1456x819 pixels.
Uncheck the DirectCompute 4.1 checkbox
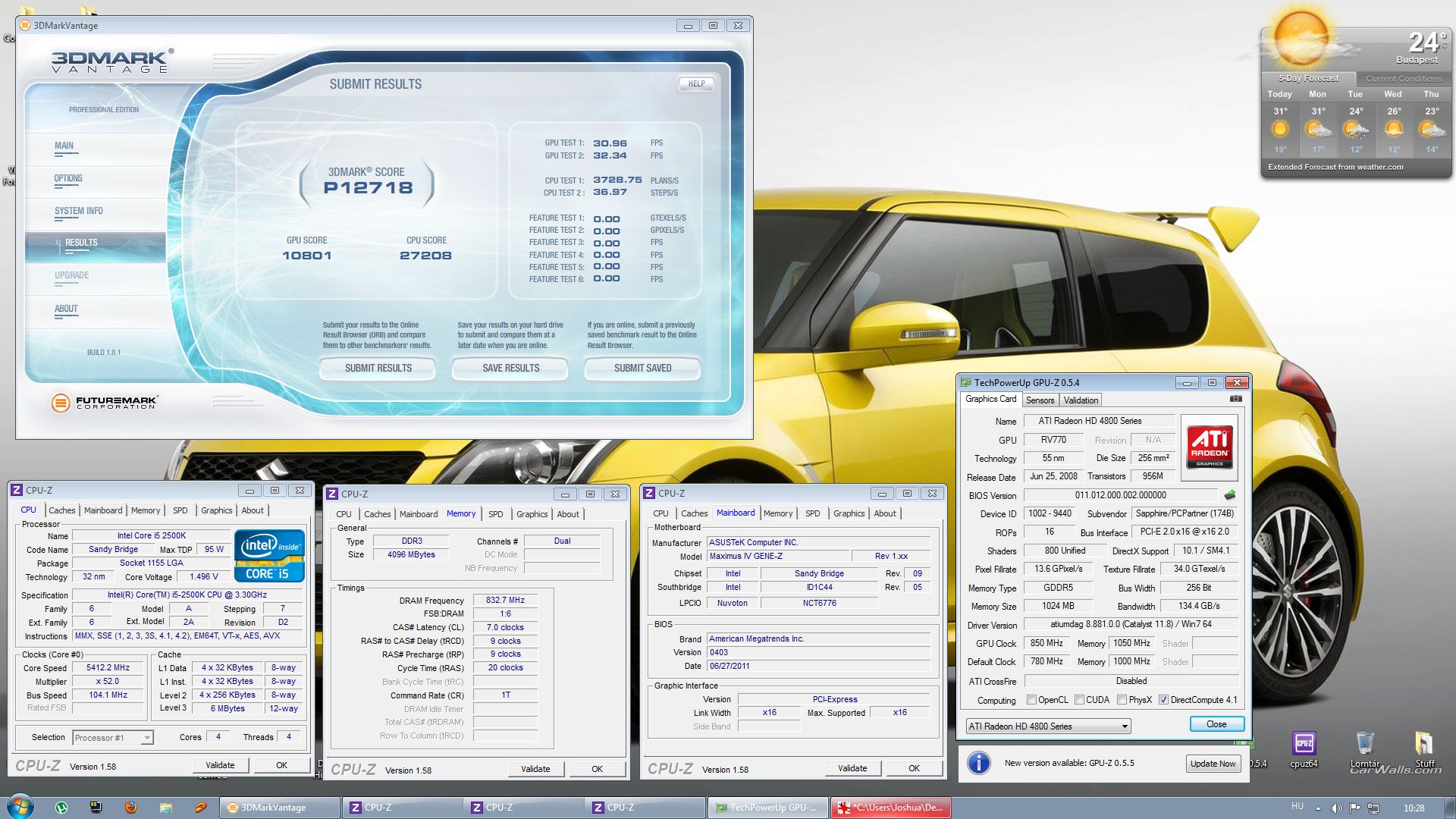pyautogui.click(x=1163, y=700)
